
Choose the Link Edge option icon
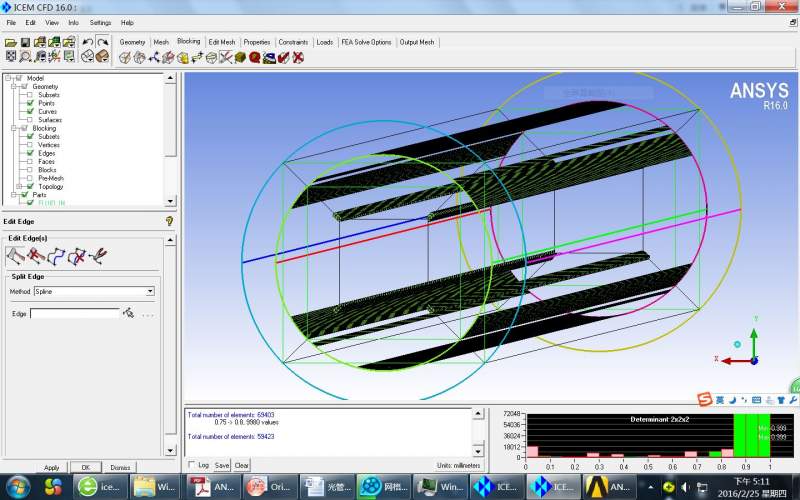click(x=56, y=256)
